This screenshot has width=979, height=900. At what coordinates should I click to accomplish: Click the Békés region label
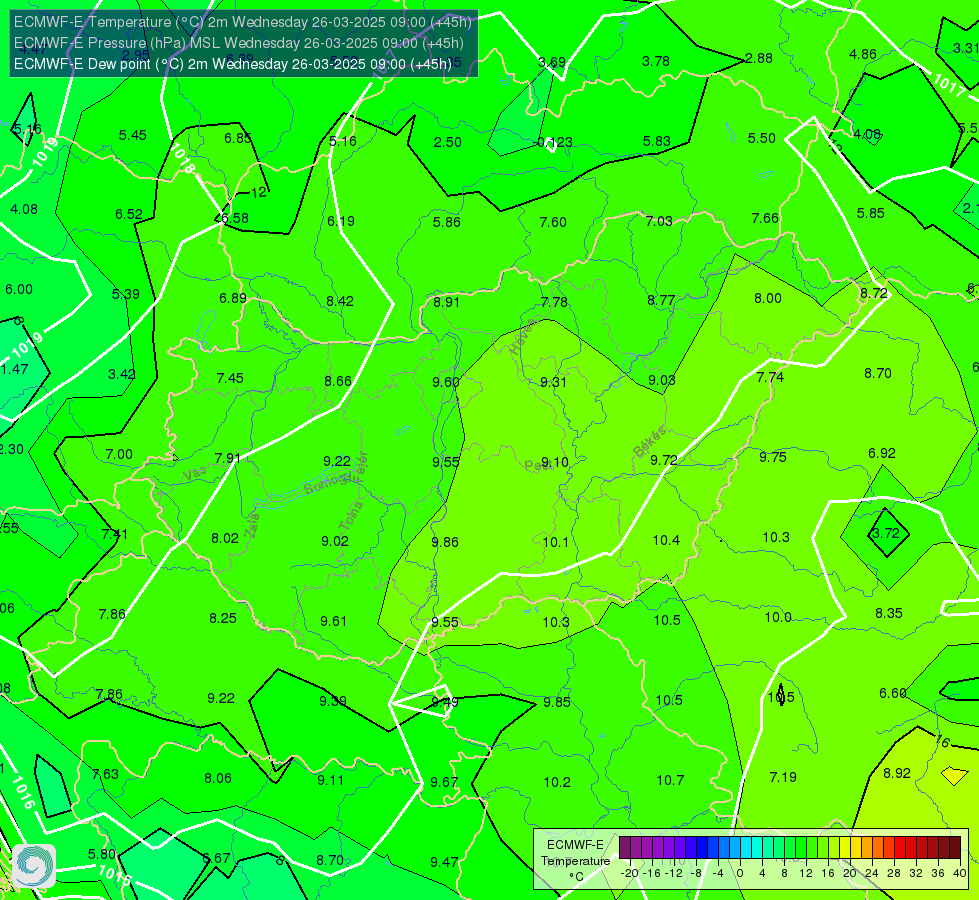pos(649,442)
